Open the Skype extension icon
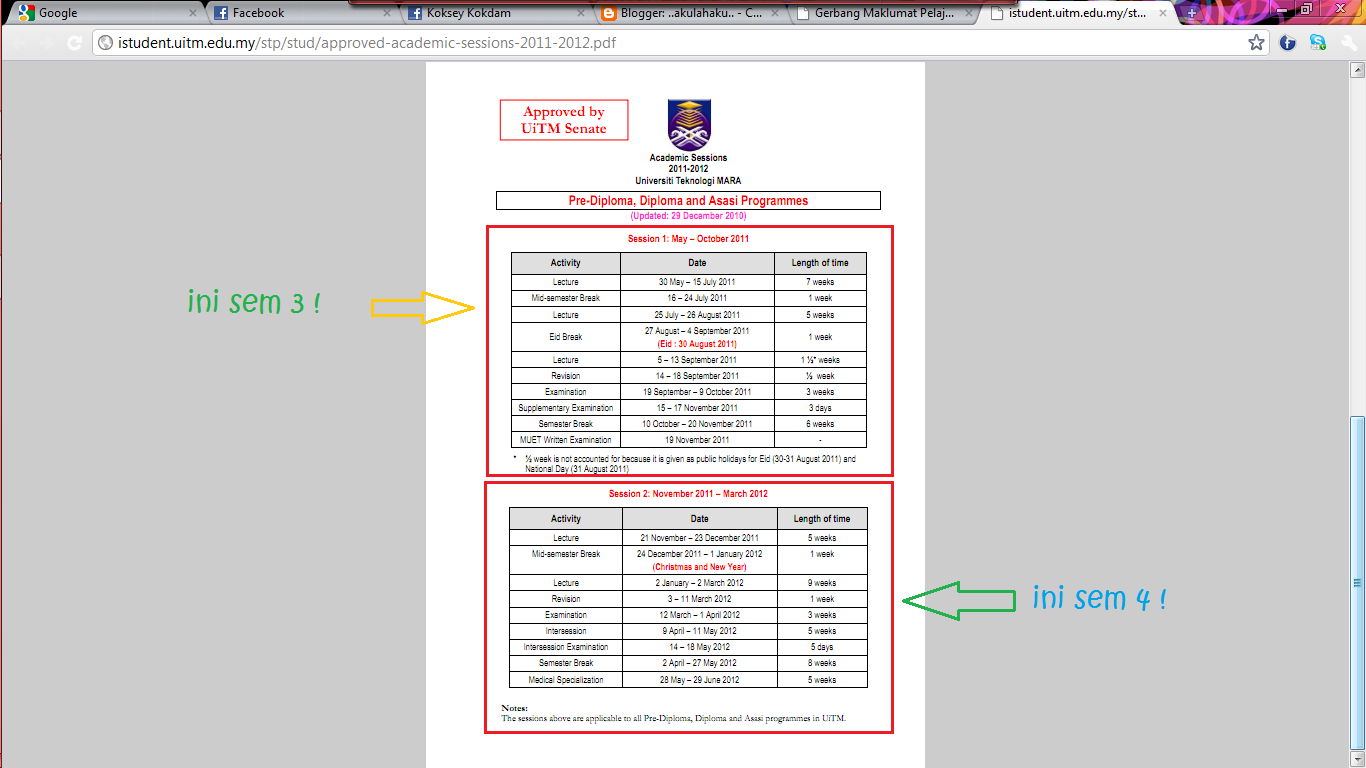This screenshot has height=768, width=1366. pos(1318,43)
